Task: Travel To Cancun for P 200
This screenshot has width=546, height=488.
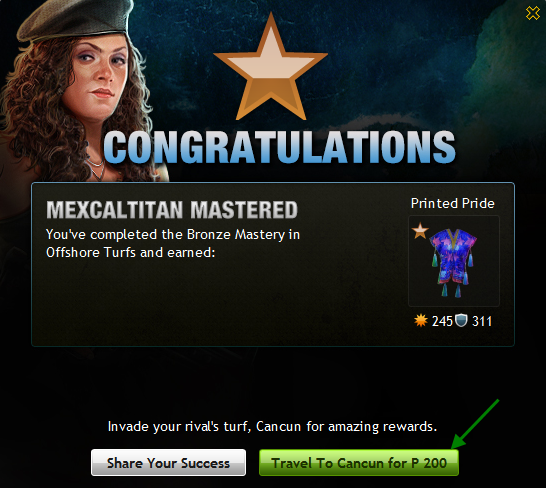Action: click(359, 463)
